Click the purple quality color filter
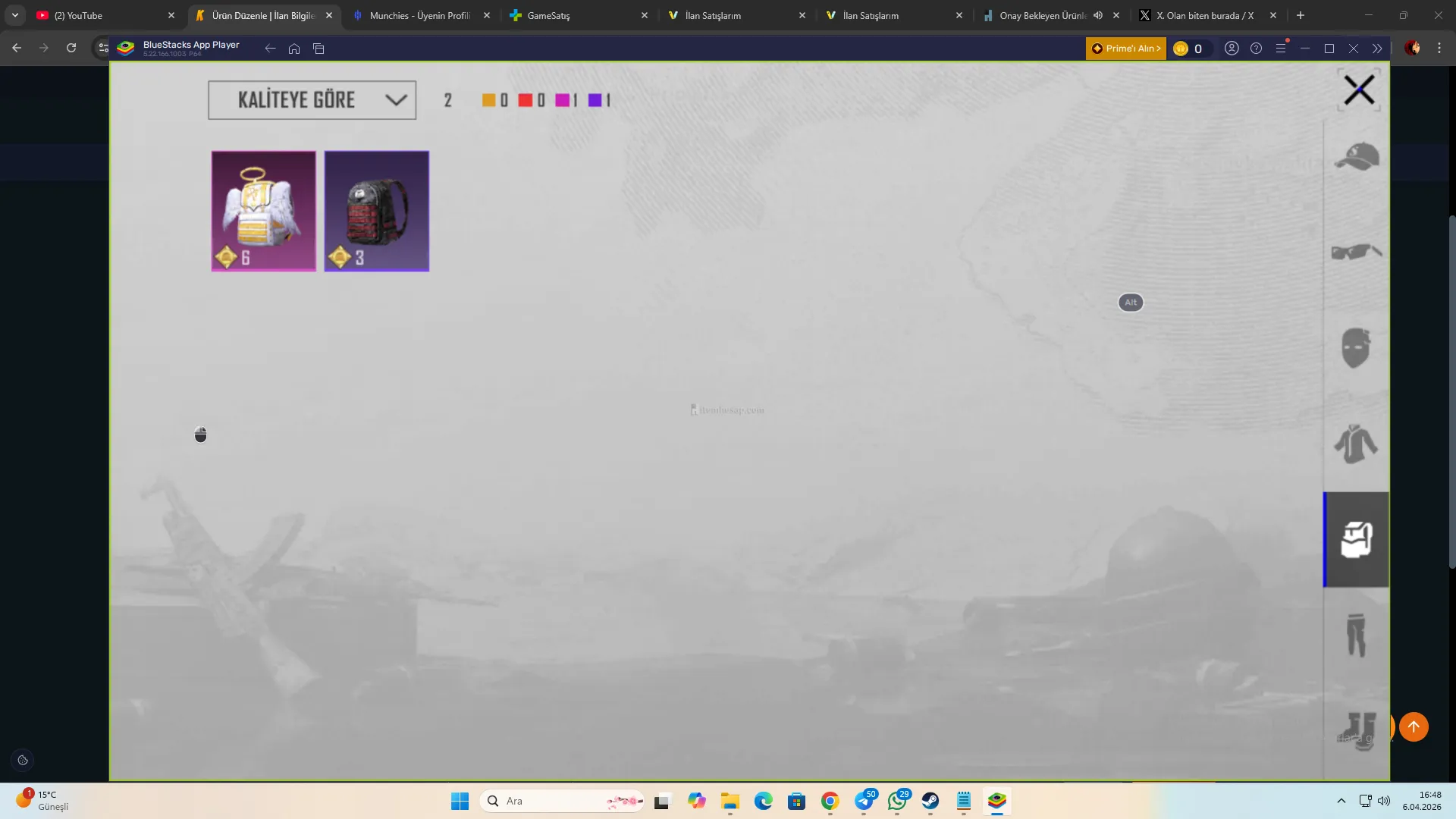This screenshot has height=819, width=1456. point(595,100)
